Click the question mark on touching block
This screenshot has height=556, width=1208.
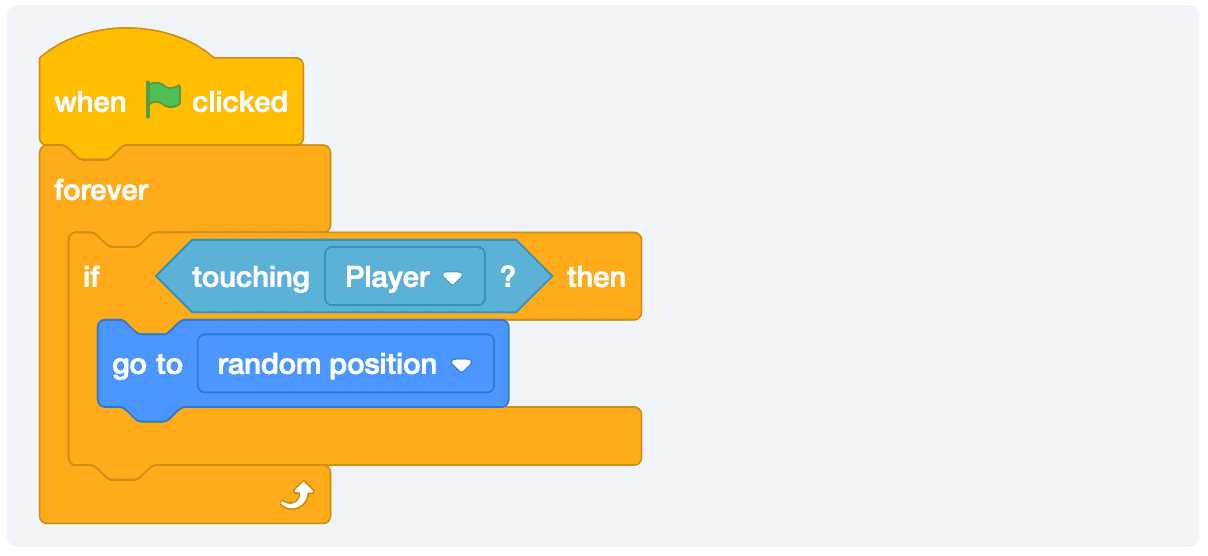(x=509, y=277)
